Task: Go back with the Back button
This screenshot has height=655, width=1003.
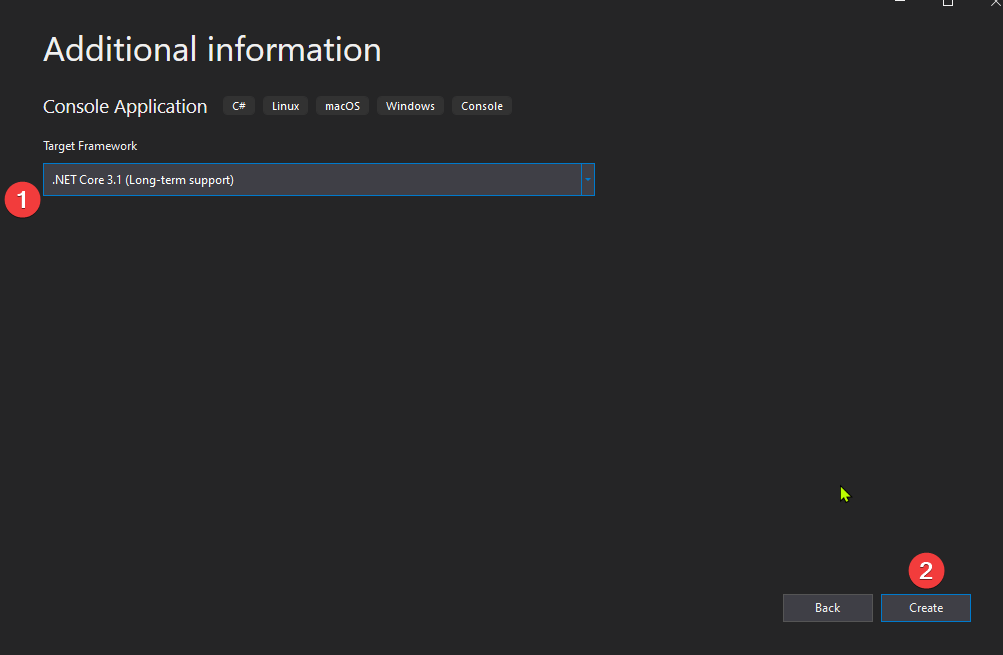Action: (828, 608)
